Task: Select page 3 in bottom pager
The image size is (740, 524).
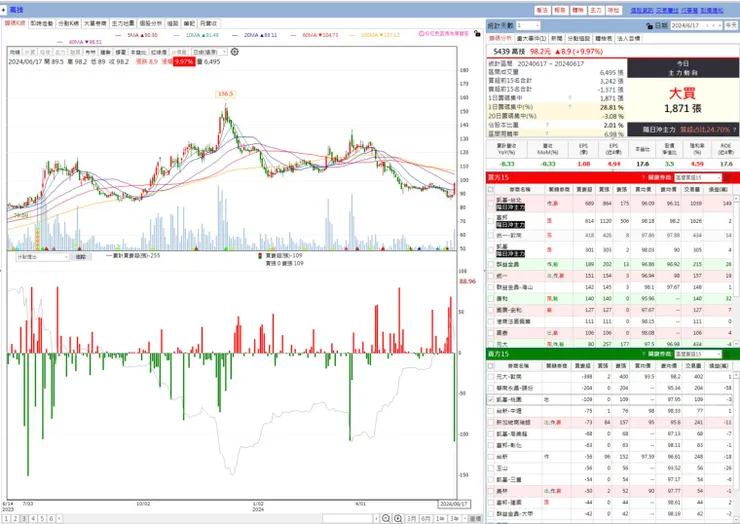Action: coord(24,519)
